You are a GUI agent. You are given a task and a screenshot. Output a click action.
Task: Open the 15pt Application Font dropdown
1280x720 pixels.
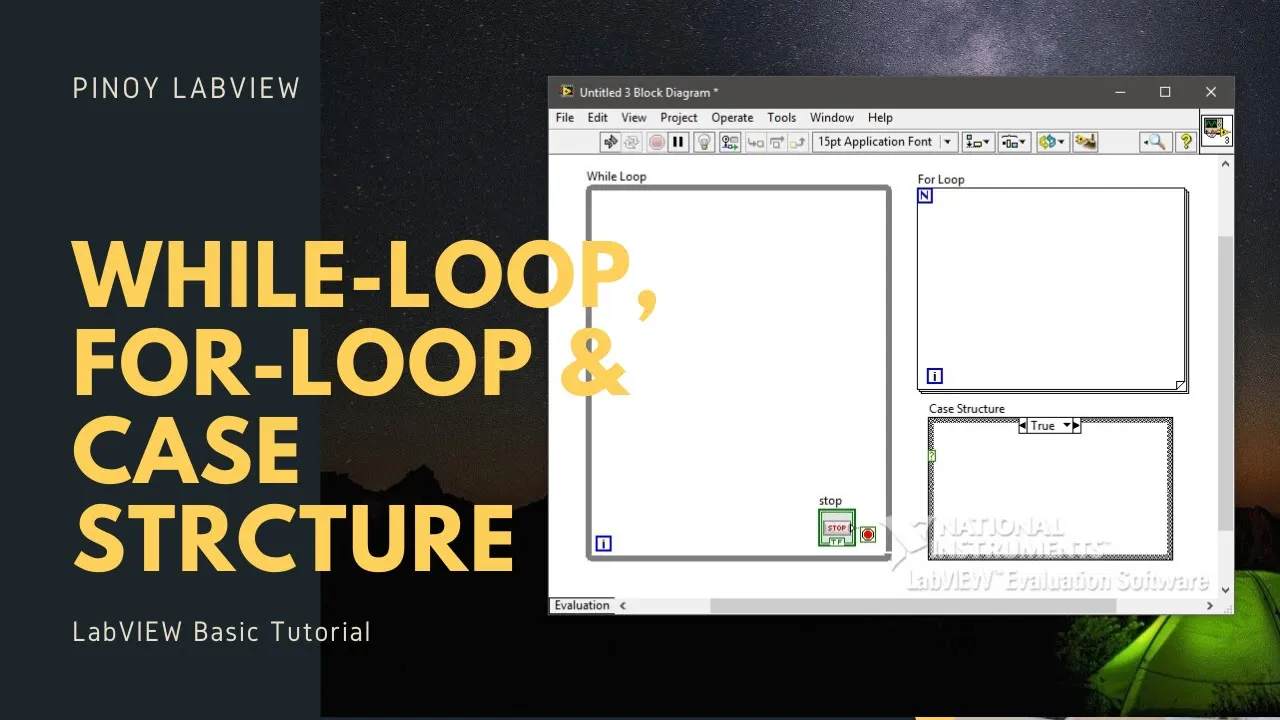tap(885, 142)
